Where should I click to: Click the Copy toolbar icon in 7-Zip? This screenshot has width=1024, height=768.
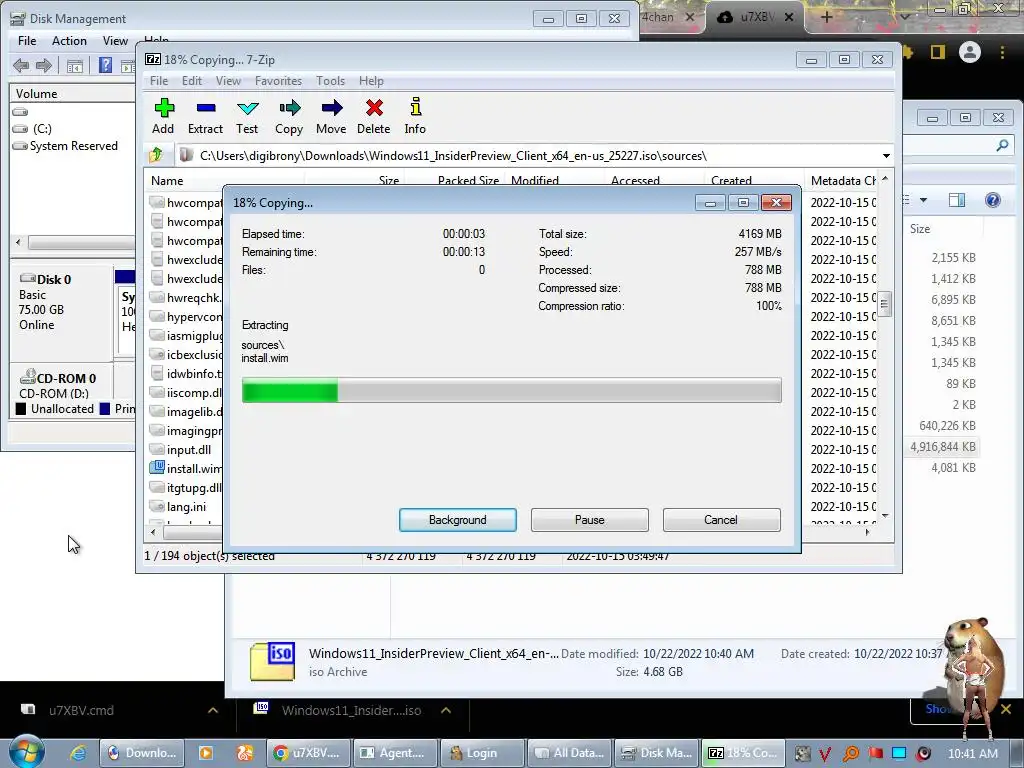[289, 108]
